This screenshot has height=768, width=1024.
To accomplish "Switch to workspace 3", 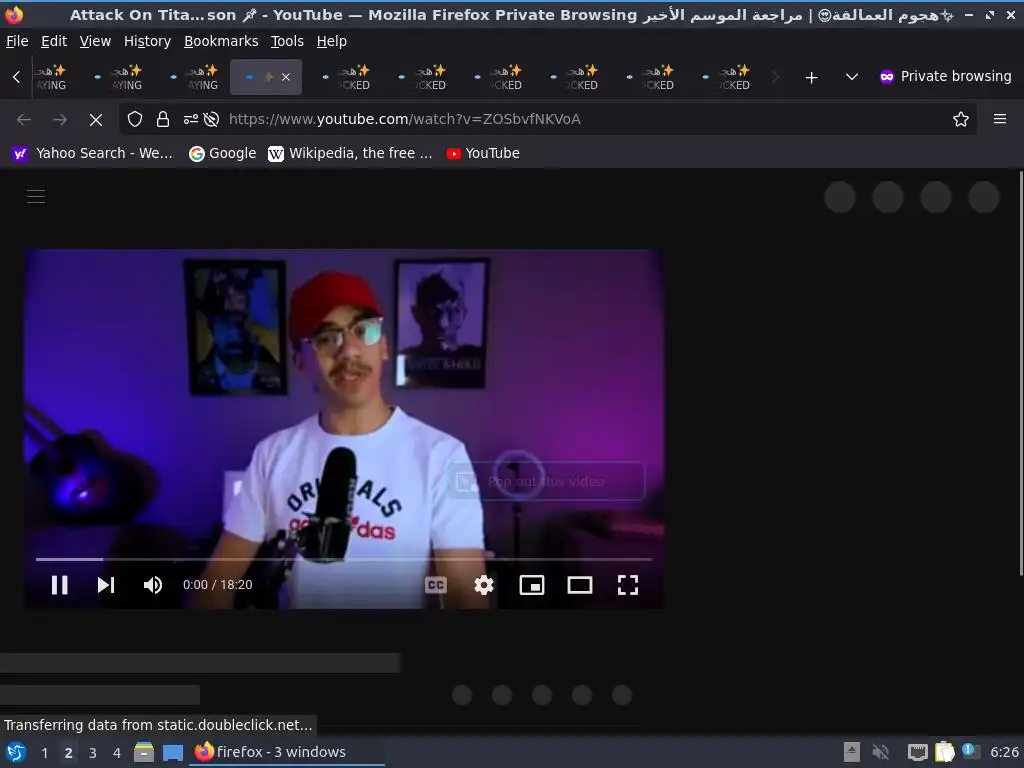I will tap(93, 752).
